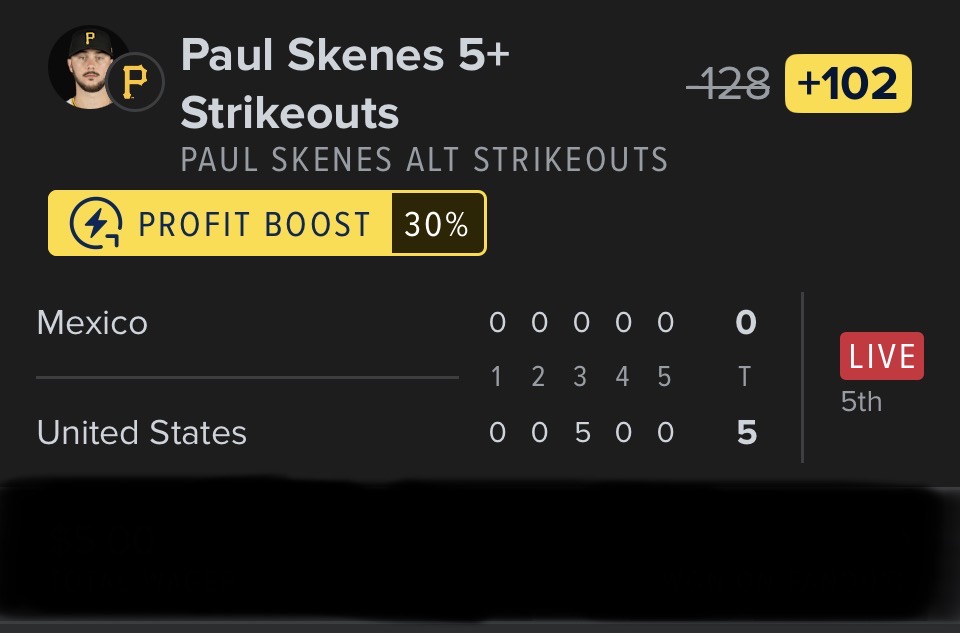Tap the red LIVE badge

(x=881, y=357)
